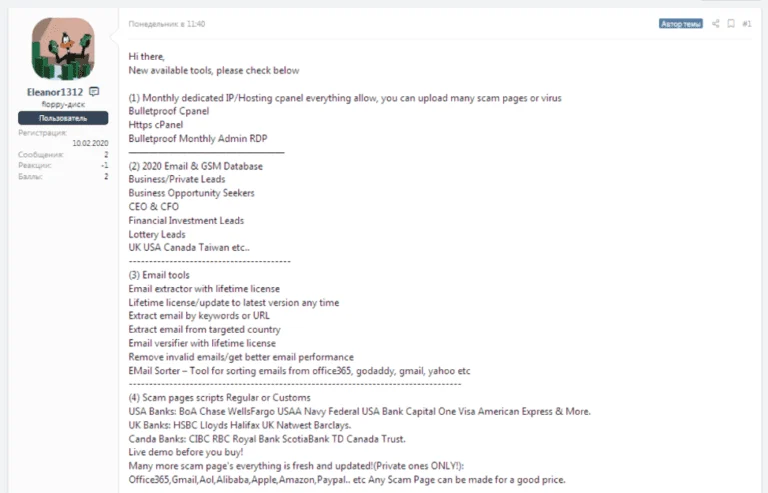Viewport: 768px width, 493px height.
Task: Click the 'Live demo before you buy!' line
Action: pos(186,452)
